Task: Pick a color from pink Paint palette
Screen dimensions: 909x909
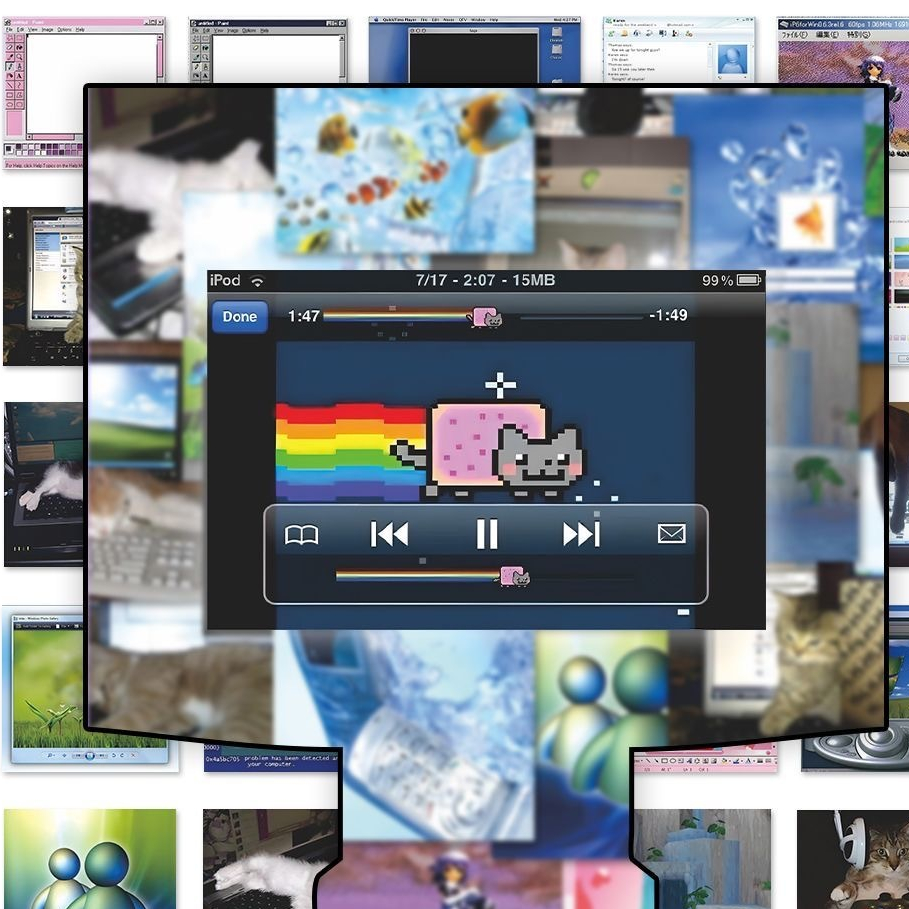Action: pyautogui.click(x=49, y=150)
